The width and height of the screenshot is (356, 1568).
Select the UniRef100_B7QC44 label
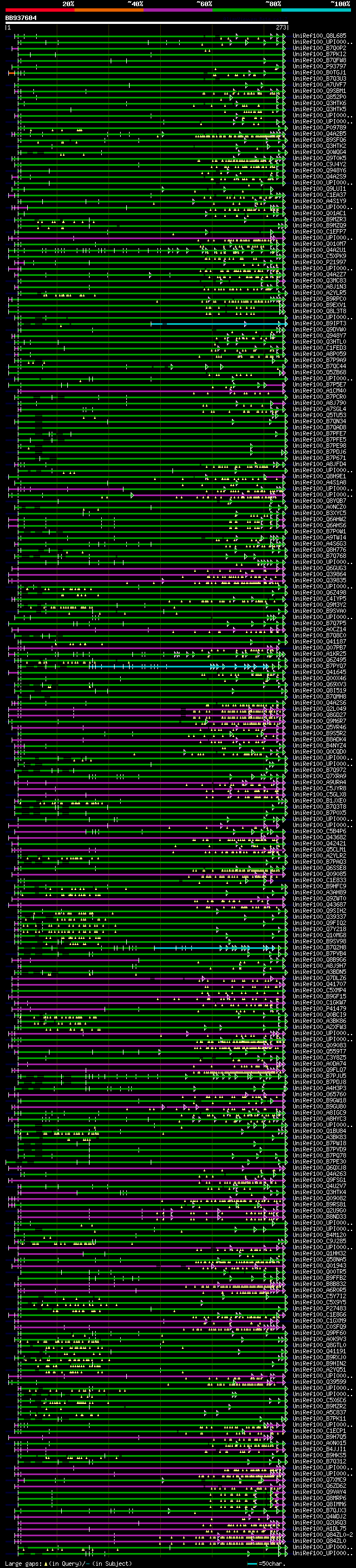pyautogui.click(x=319, y=367)
